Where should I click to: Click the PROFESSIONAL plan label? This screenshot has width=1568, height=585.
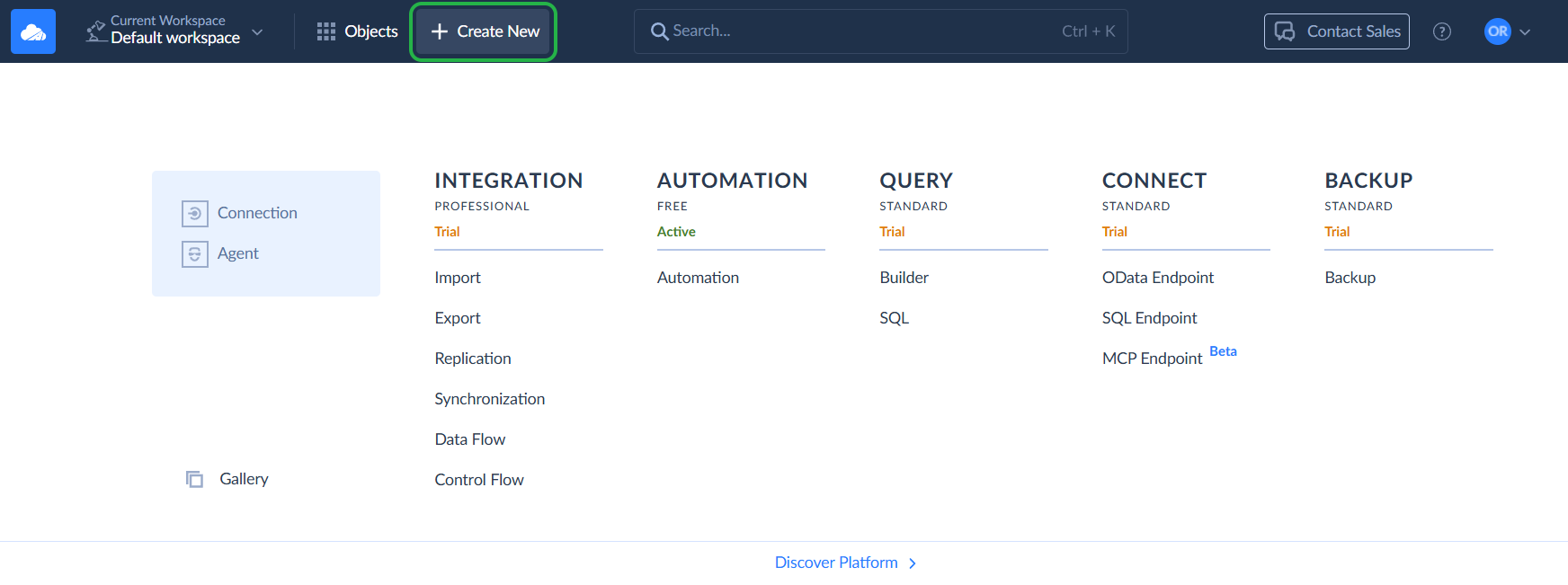[482, 207]
